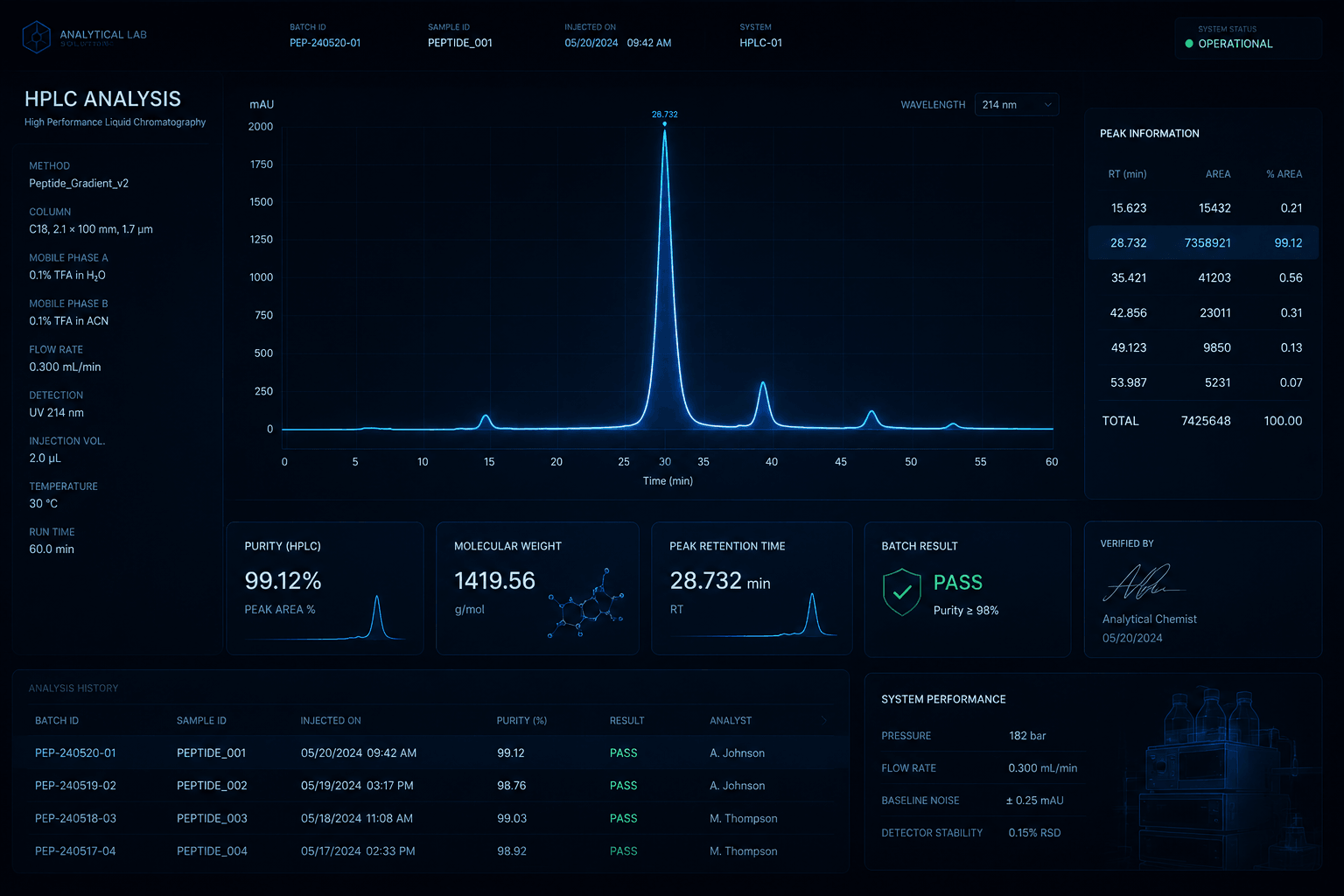
Task: Click the injected date 05/20/2024 in header
Action: [x=591, y=43]
